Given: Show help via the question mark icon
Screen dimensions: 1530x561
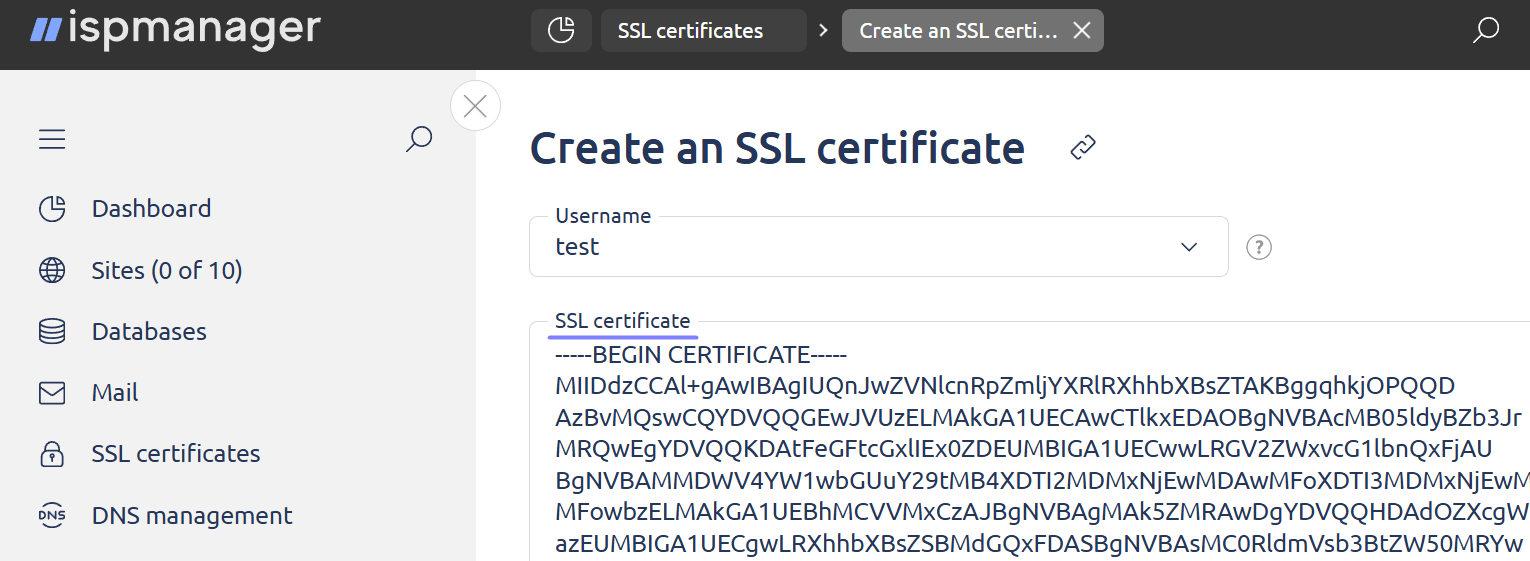Looking at the screenshot, I should [x=1259, y=247].
